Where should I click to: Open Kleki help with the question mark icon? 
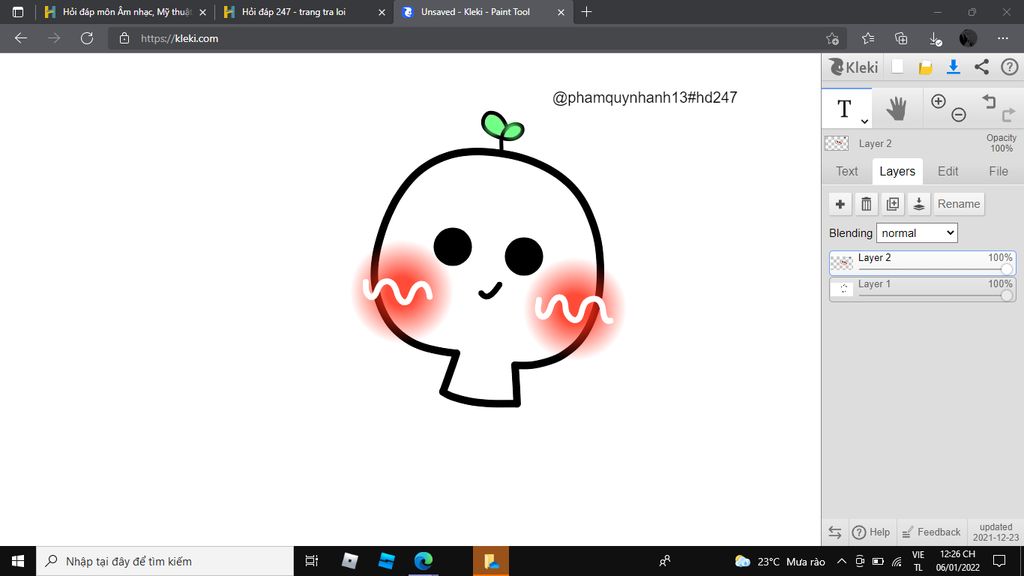1009,67
